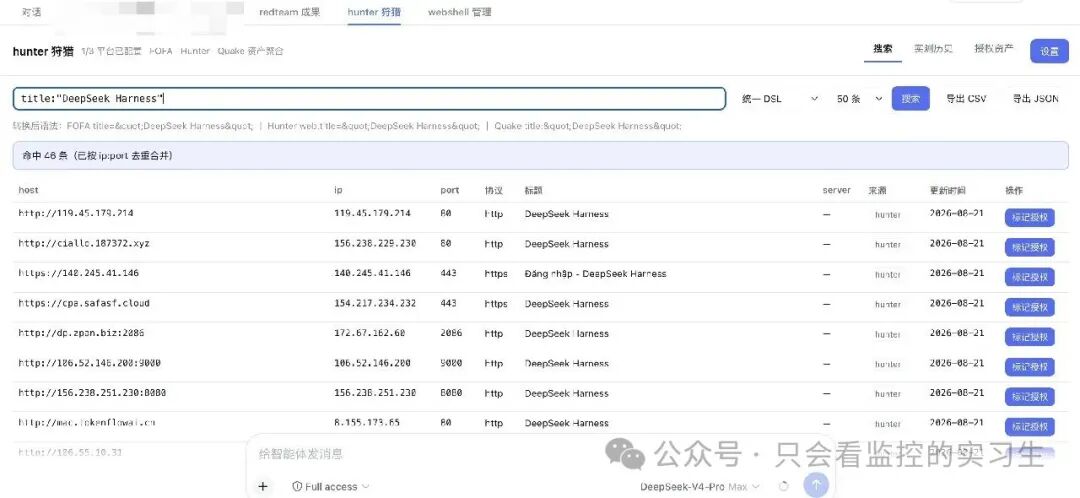Click host https://140.245.41.146
Image resolution: width=1080 pixels, height=498 pixels.
click(x=79, y=273)
